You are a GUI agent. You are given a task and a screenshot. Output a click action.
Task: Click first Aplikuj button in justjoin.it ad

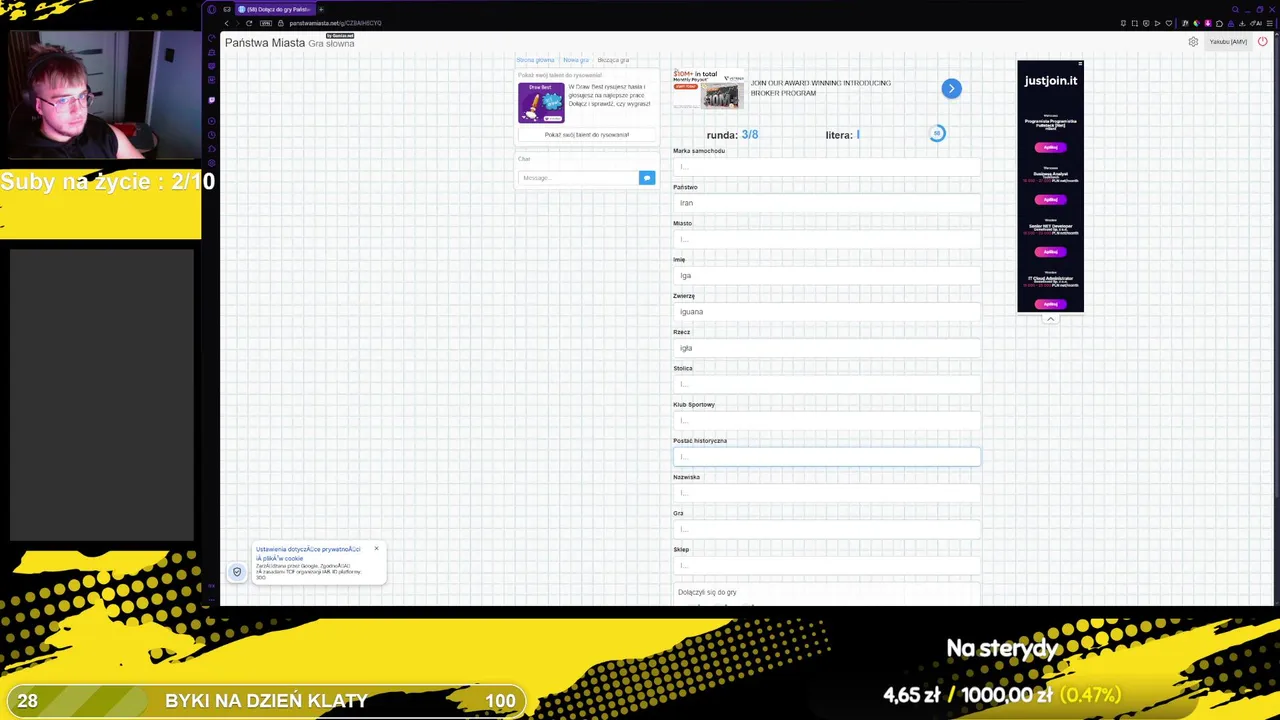point(1050,147)
